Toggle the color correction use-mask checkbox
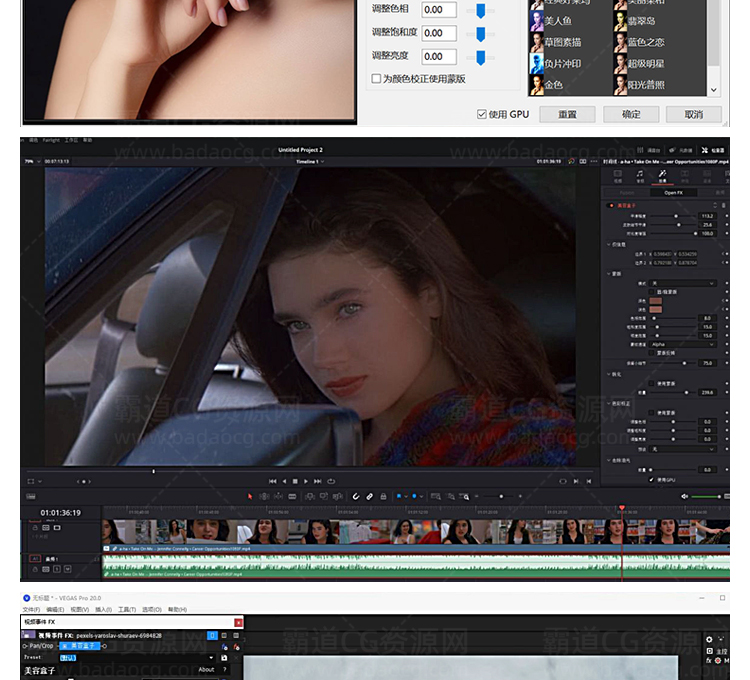This screenshot has height=680, width=750. [651, 413]
